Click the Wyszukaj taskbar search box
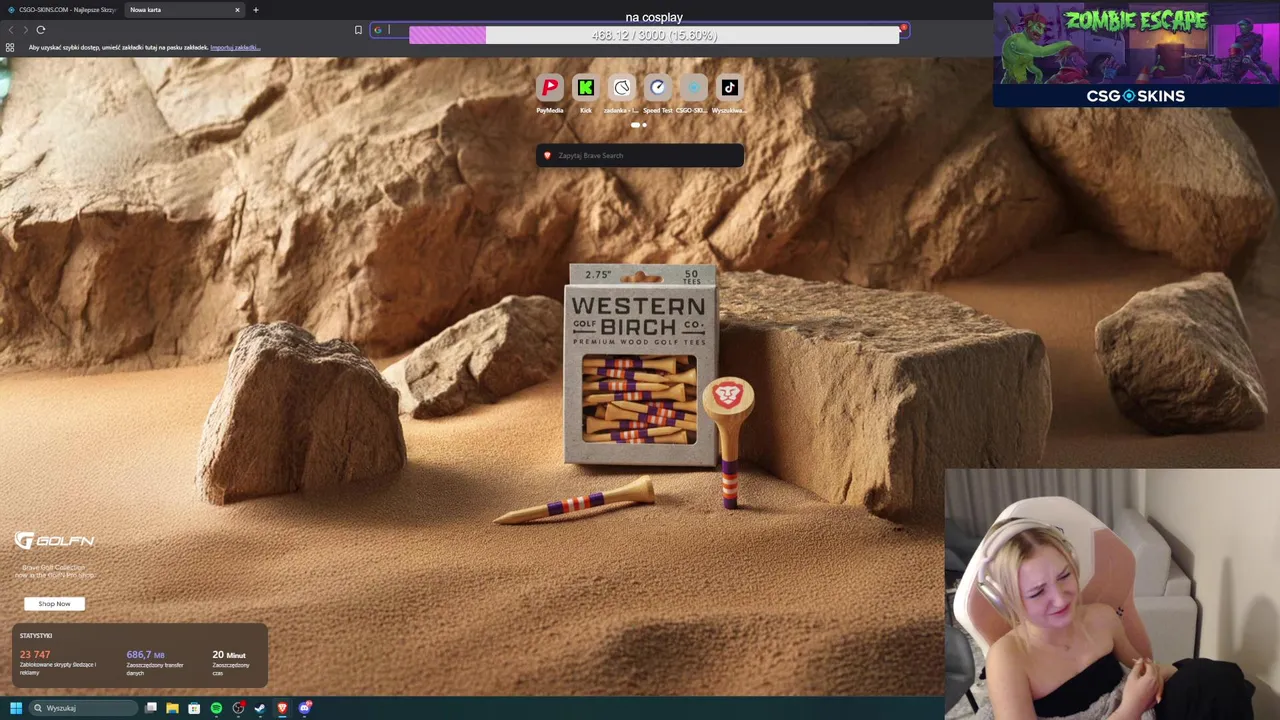1280x720 pixels. coord(83,708)
